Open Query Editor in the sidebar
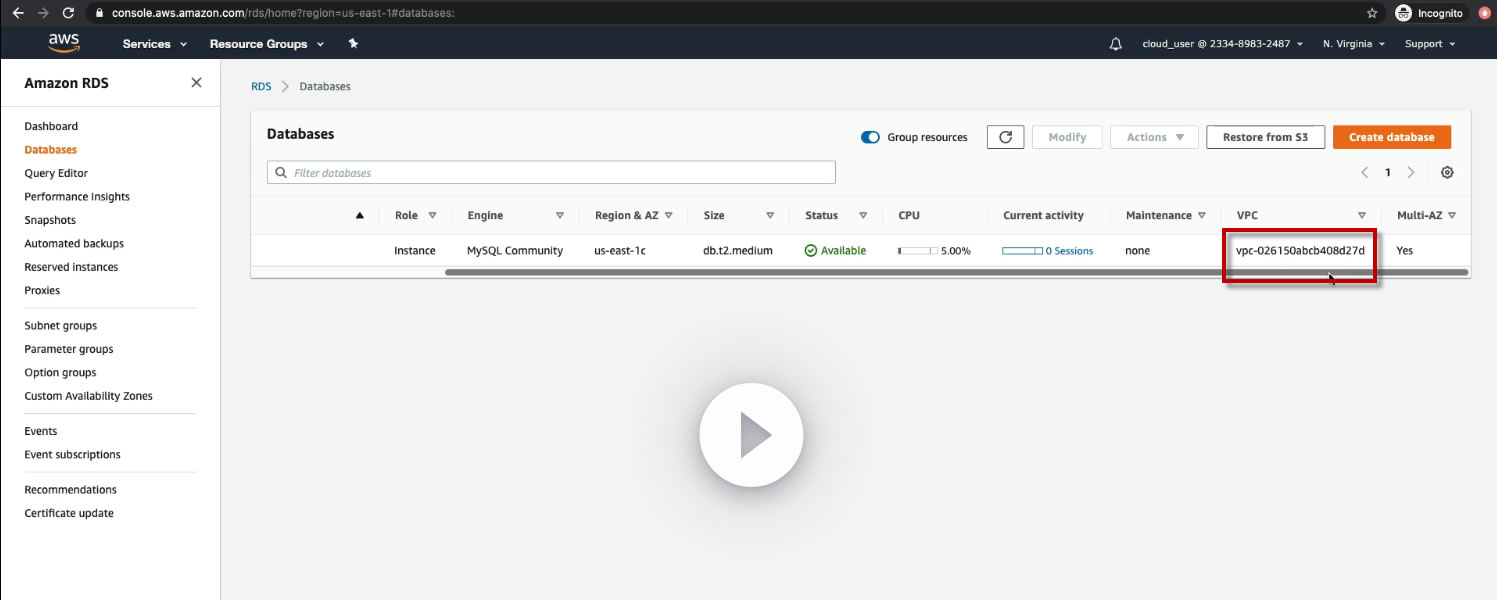The width and height of the screenshot is (1497, 600). [x=56, y=173]
